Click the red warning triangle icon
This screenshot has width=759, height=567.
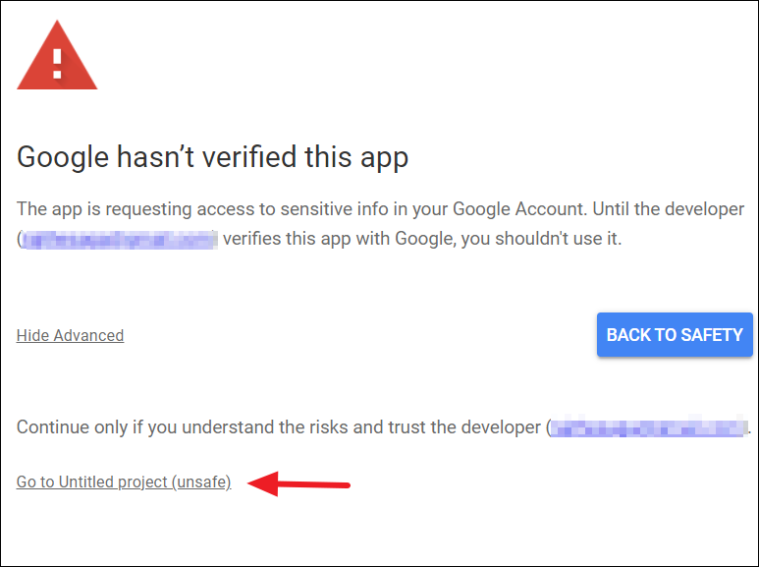pos(57,55)
